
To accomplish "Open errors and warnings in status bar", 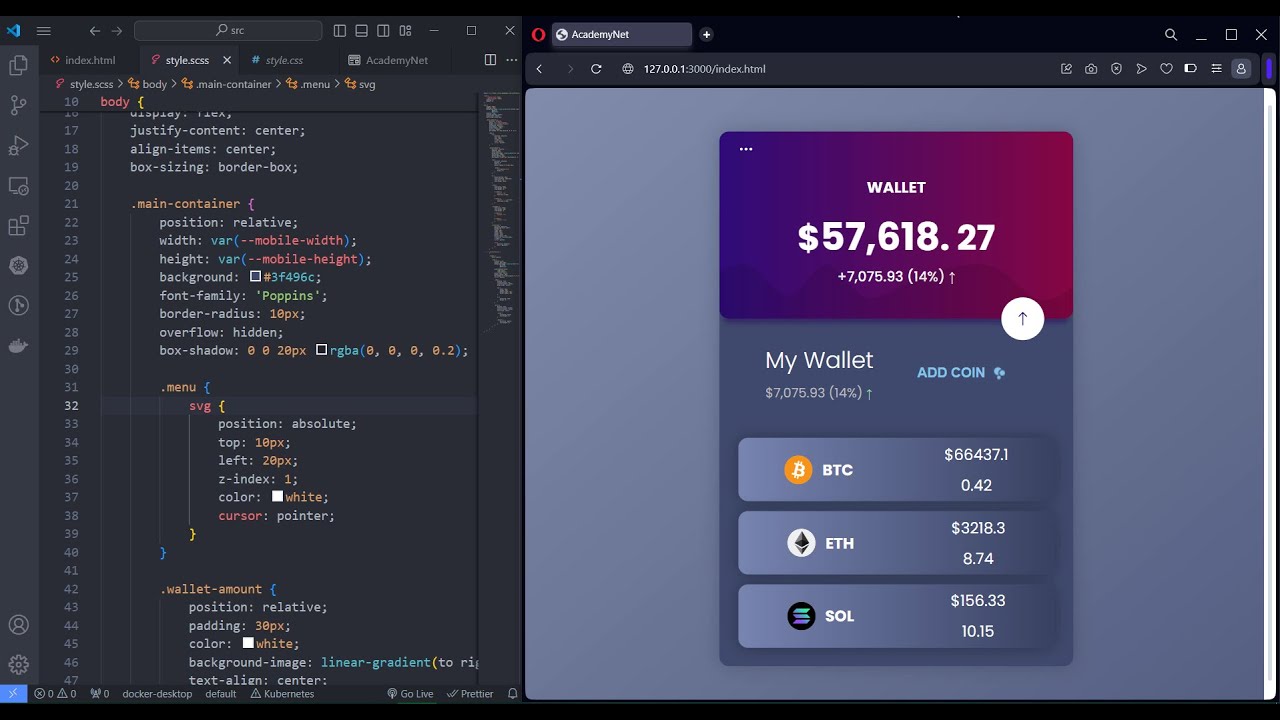I will [55, 693].
